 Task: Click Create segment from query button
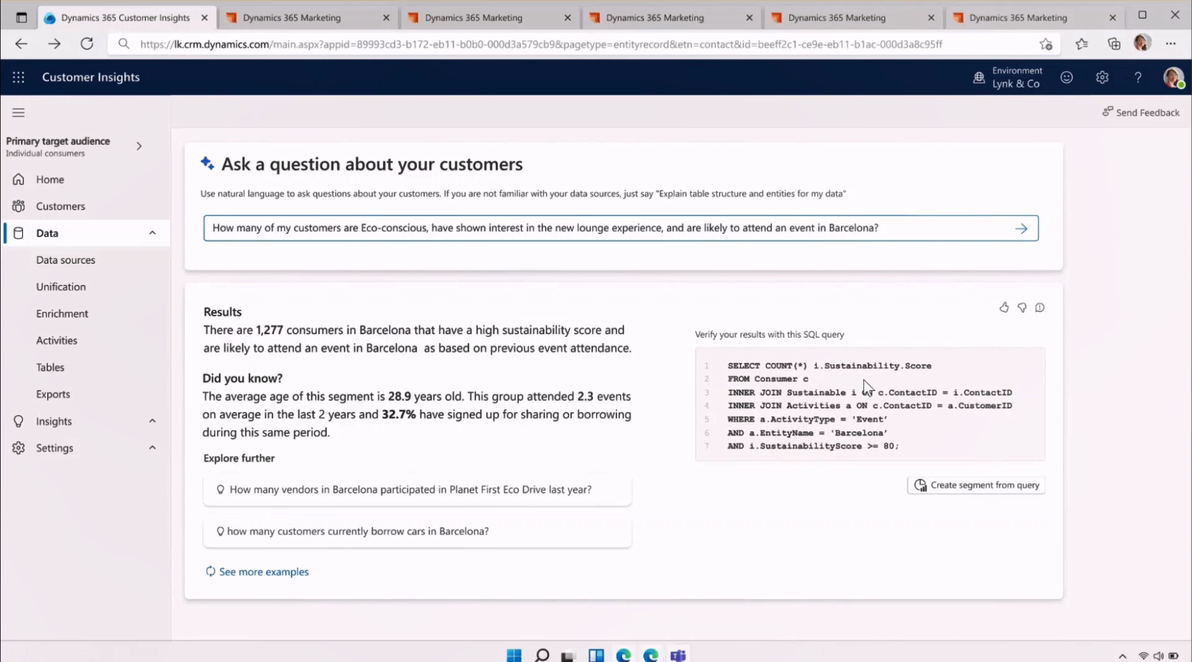point(976,485)
